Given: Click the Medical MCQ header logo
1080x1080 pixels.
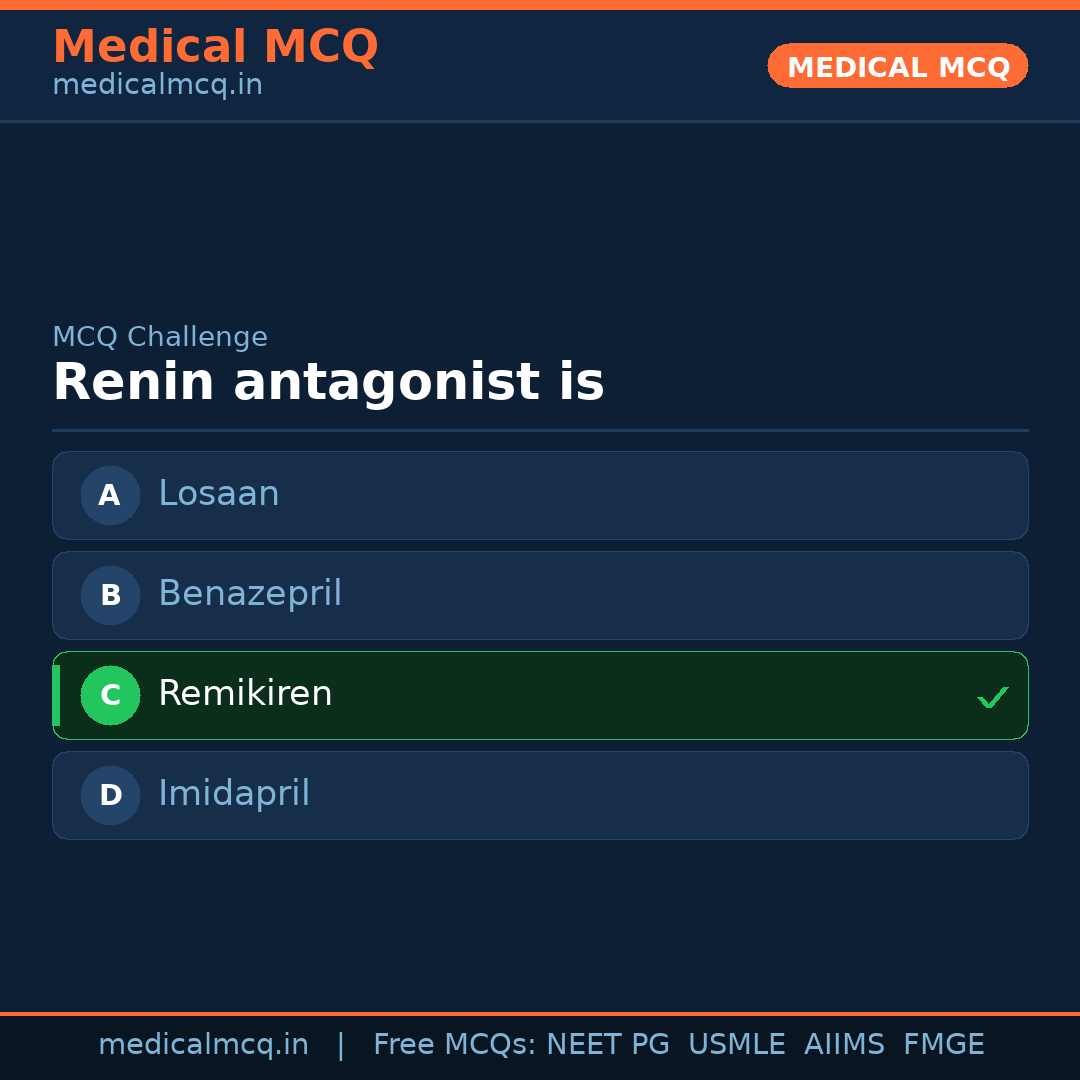Looking at the screenshot, I should tap(216, 46).
